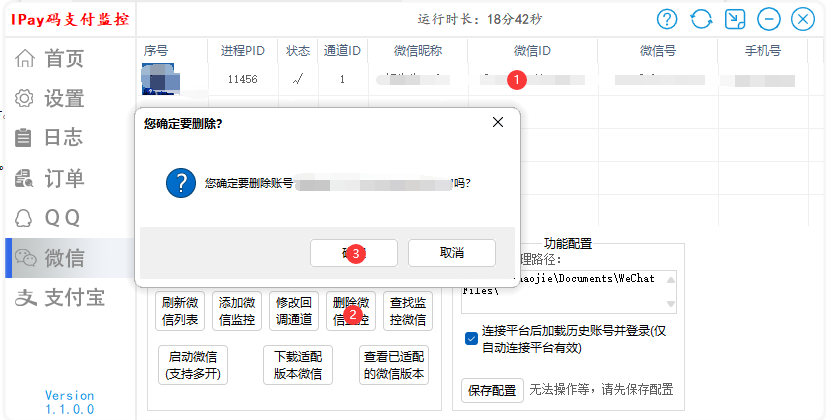Image resolution: width=826 pixels, height=420 pixels.
Task: Click the 查找监控微信 button
Action: point(408,311)
